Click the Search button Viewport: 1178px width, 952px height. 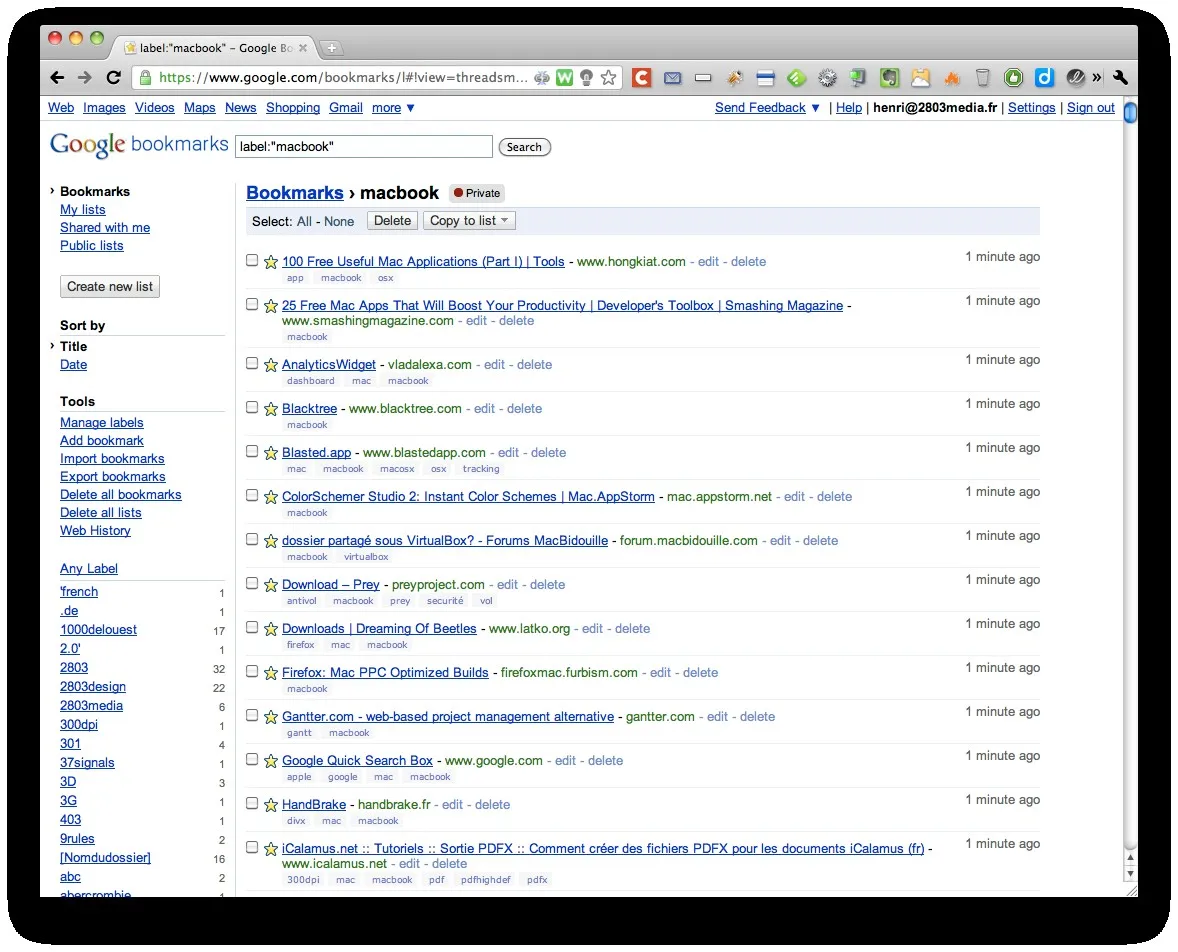(x=524, y=147)
